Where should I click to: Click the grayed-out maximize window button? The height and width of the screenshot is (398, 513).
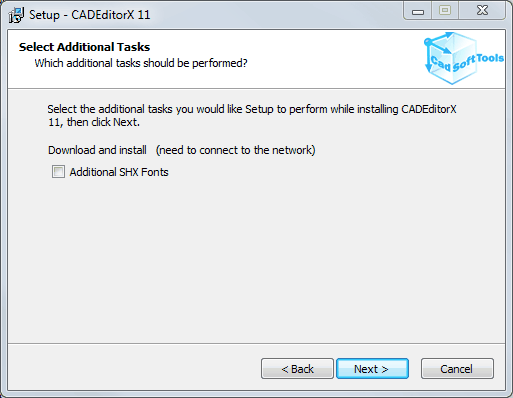pyautogui.click(x=445, y=11)
